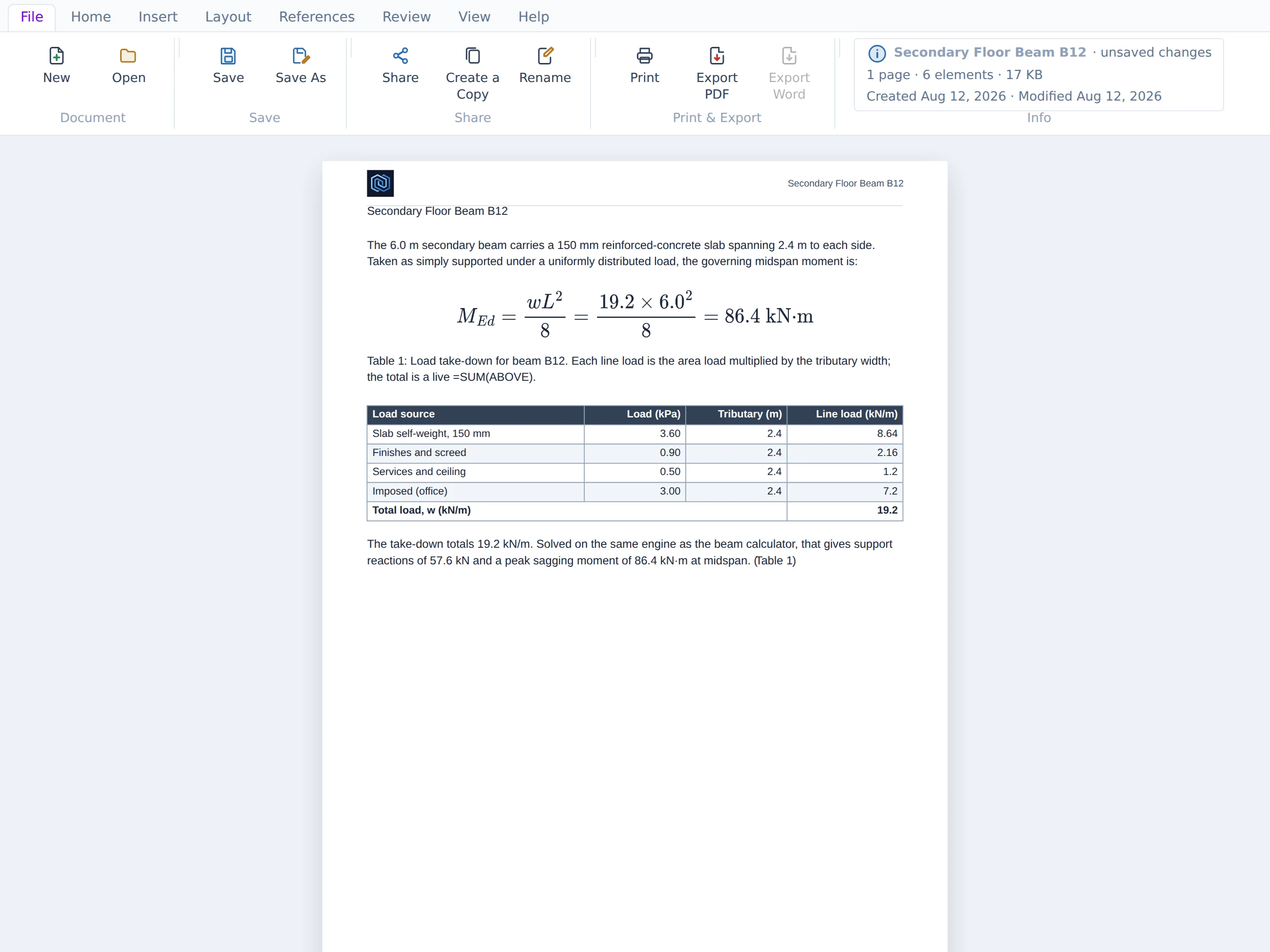Click the intro paragraph about the 6.0 m beam
Screen dimensions: 1270x952
(x=621, y=253)
